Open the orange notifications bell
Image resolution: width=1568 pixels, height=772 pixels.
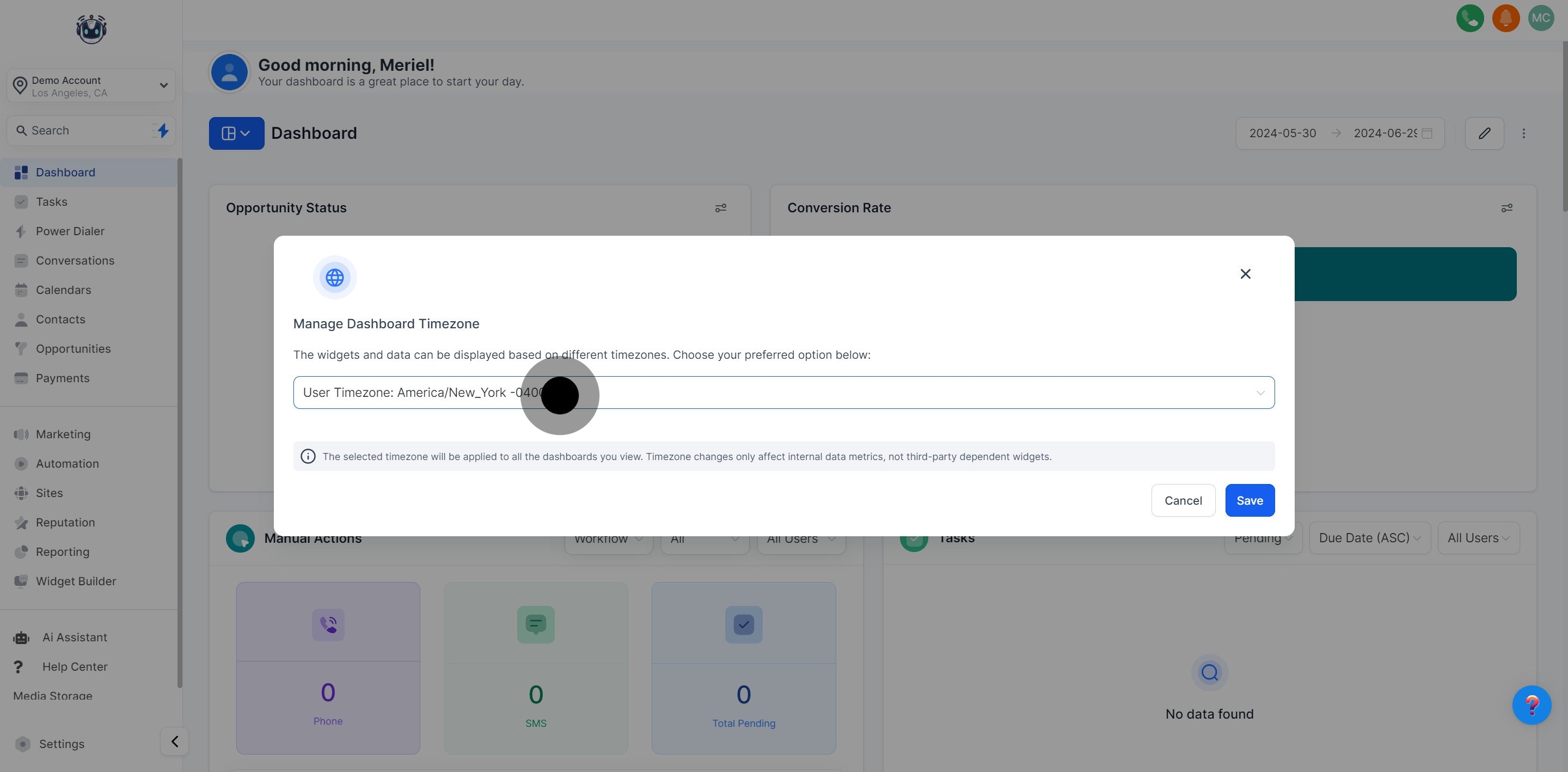click(x=1505, y=19)
